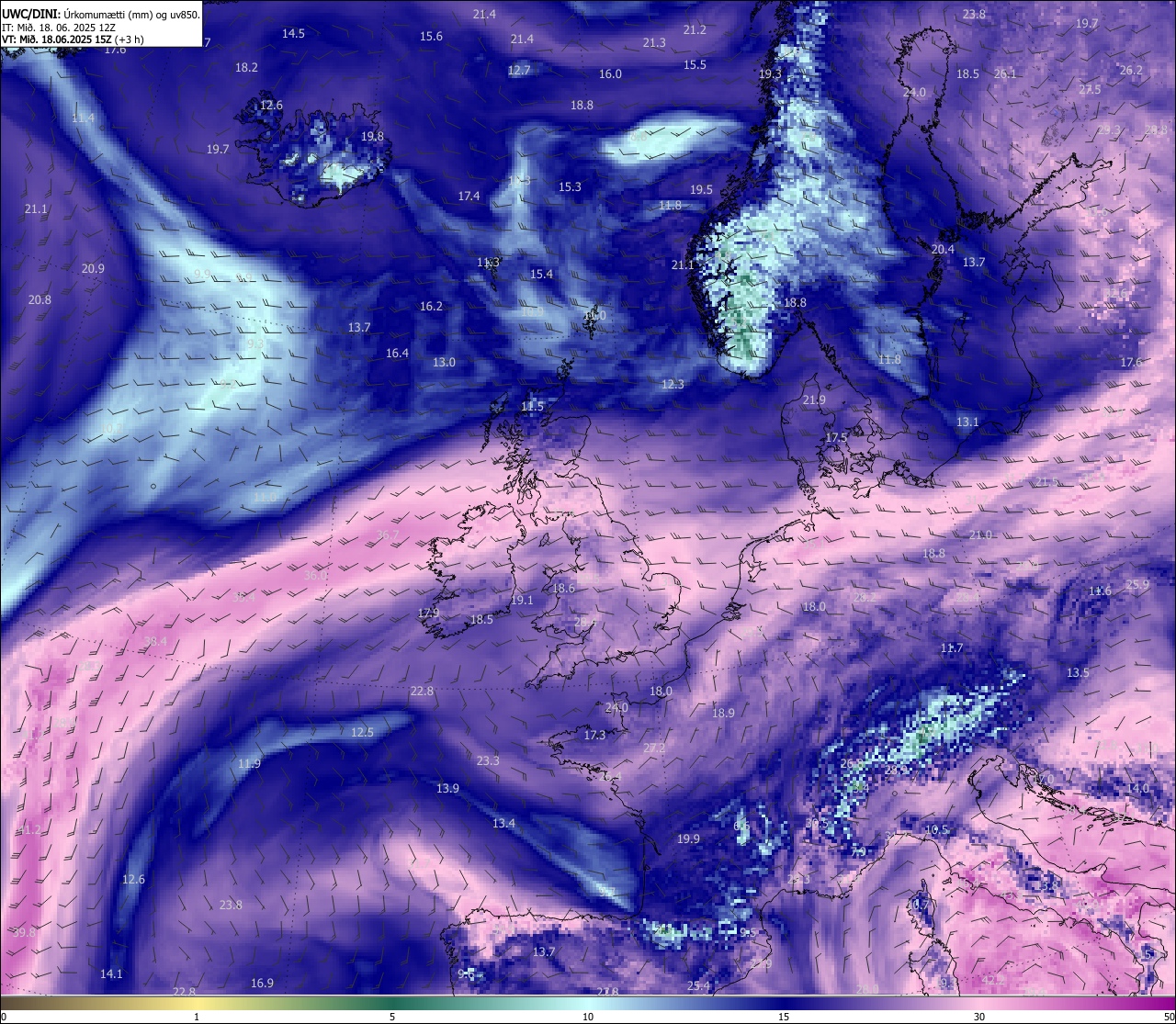The image size is (1176, 1024).
Task: Click the 13.9 value west of France
Action: click(447, 789)
